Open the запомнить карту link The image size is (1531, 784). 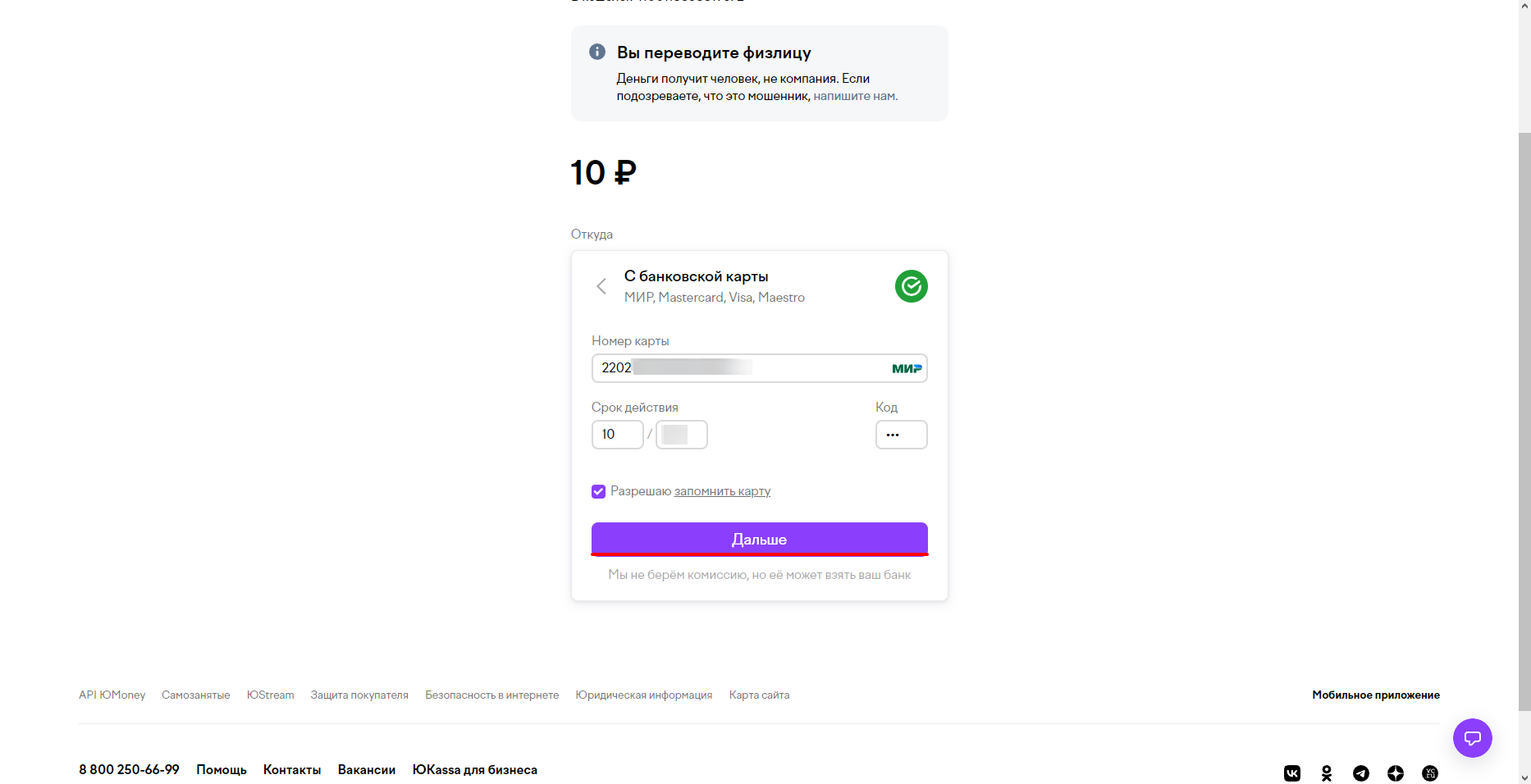point(722,491)
